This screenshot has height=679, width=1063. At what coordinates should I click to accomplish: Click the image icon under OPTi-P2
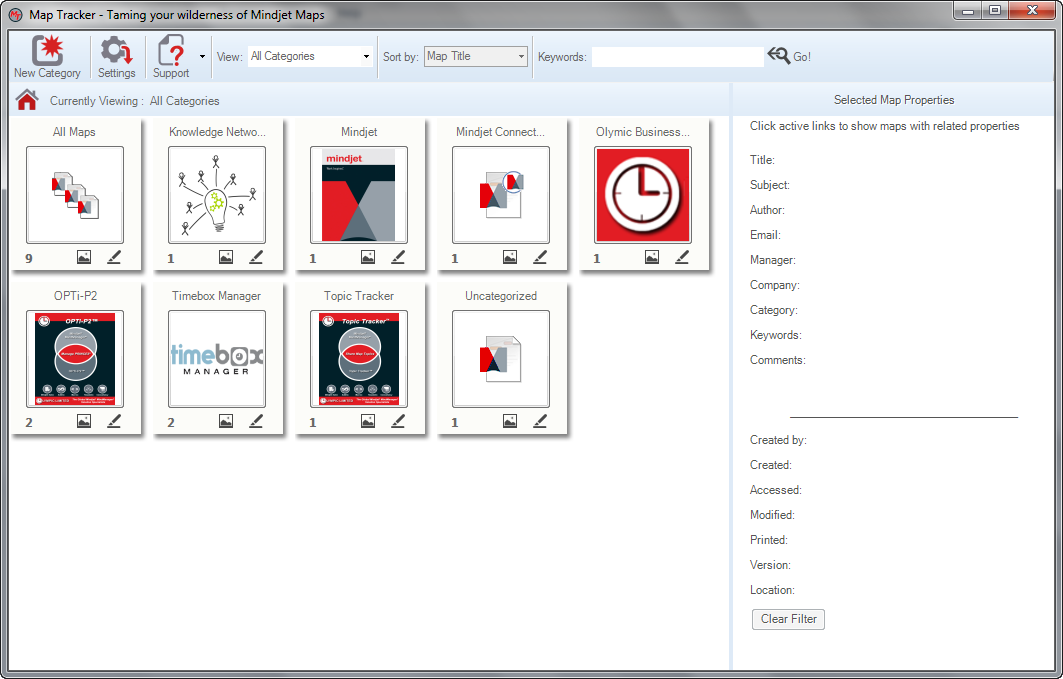(x=84, y=421)
